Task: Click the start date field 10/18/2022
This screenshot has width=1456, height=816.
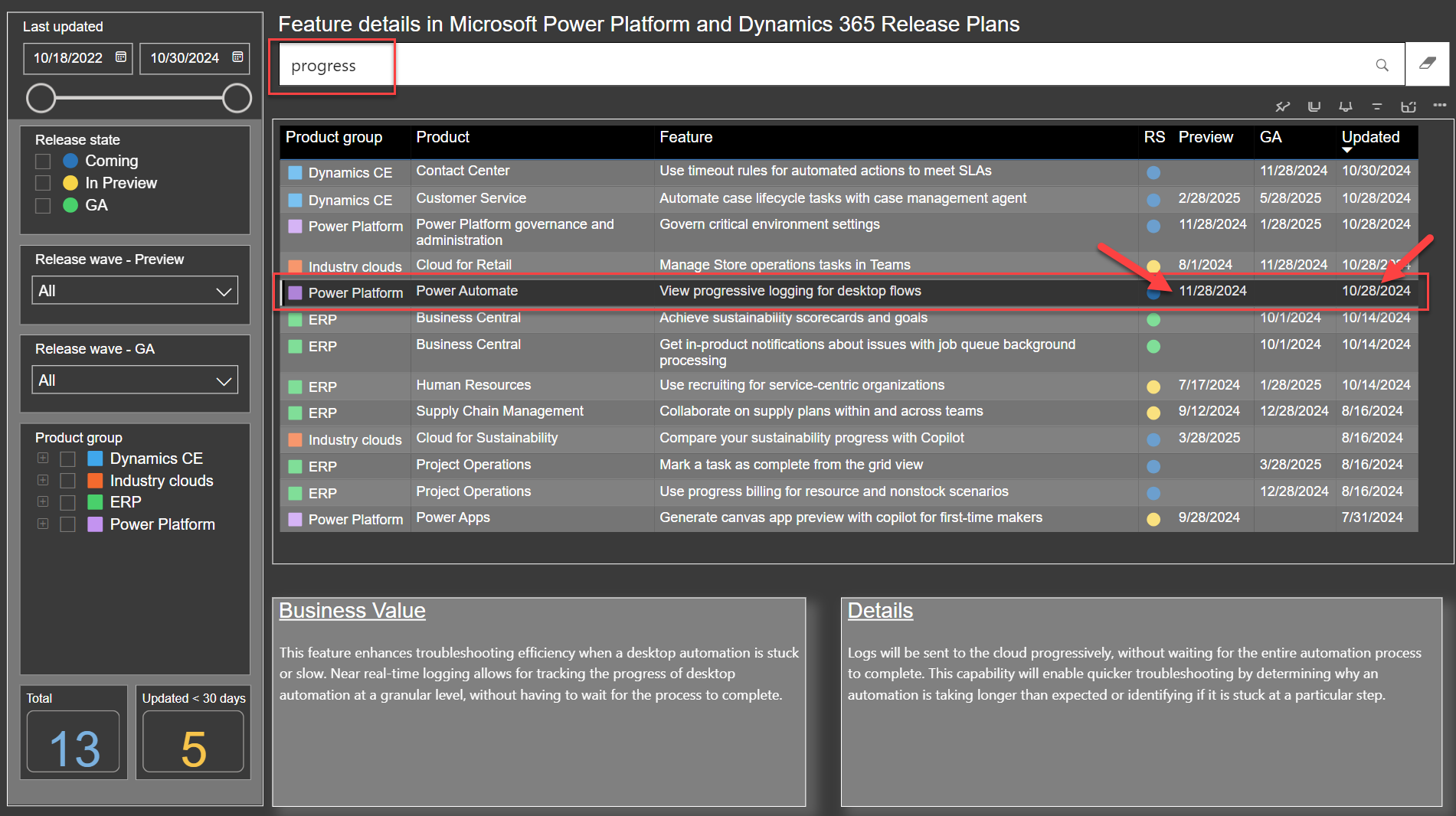Action: (x=77, y=58)
